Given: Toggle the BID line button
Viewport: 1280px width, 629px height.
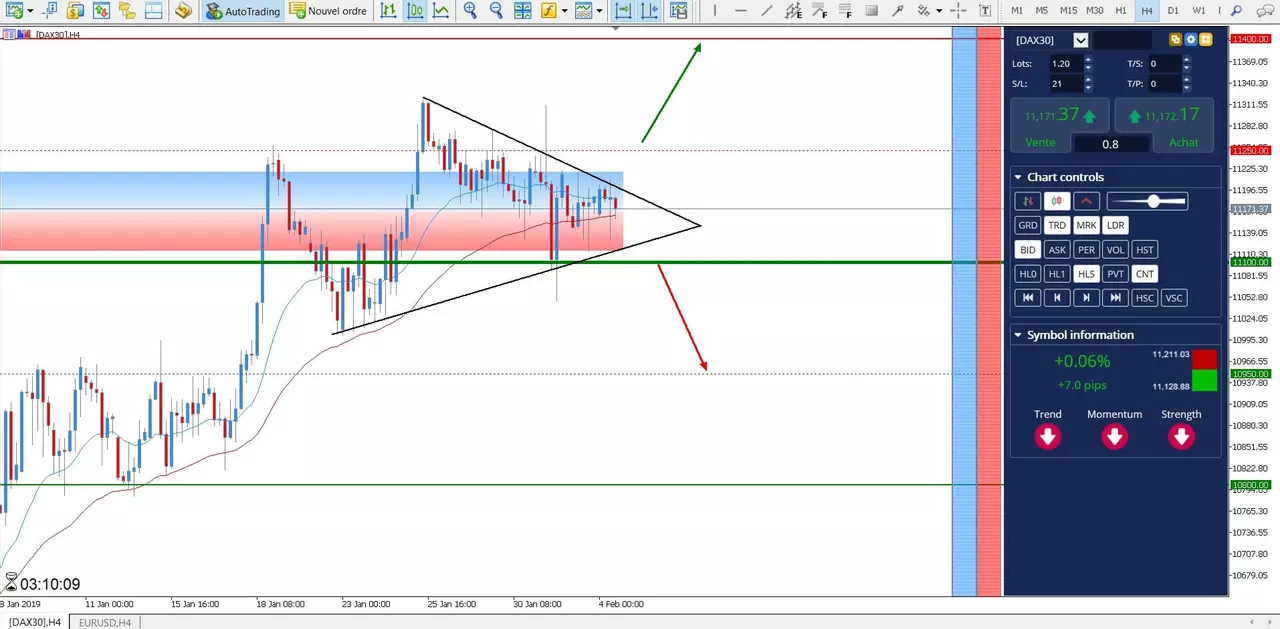Looking at the screenshot, I should click(1027, 250).
